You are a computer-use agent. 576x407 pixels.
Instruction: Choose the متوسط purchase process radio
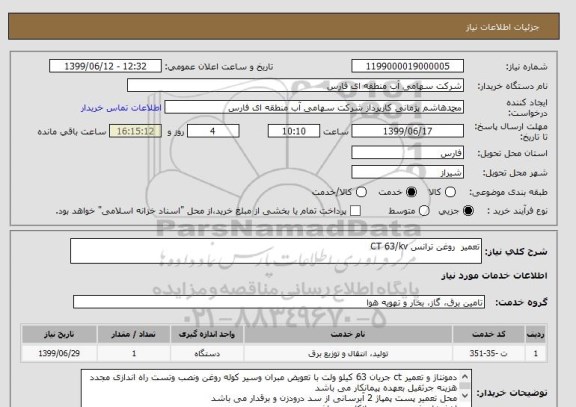[x=424, y=211]
